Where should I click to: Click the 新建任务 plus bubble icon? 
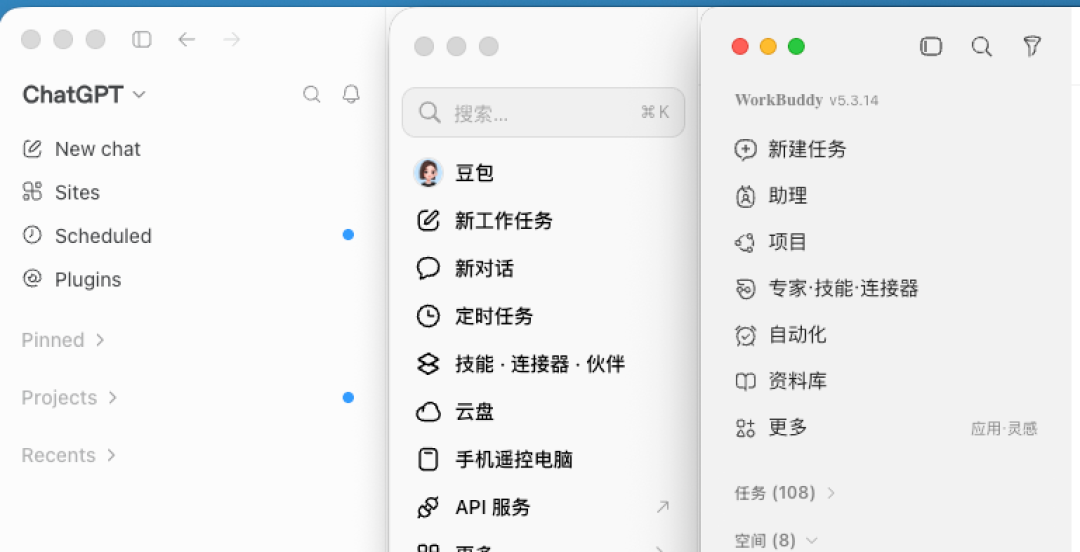(x=745, y=150)
